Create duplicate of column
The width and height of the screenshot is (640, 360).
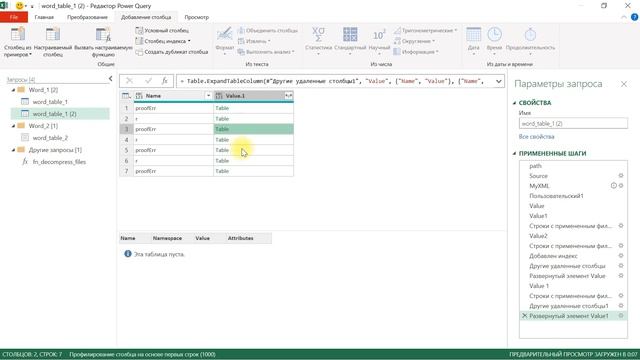(172, 52)
